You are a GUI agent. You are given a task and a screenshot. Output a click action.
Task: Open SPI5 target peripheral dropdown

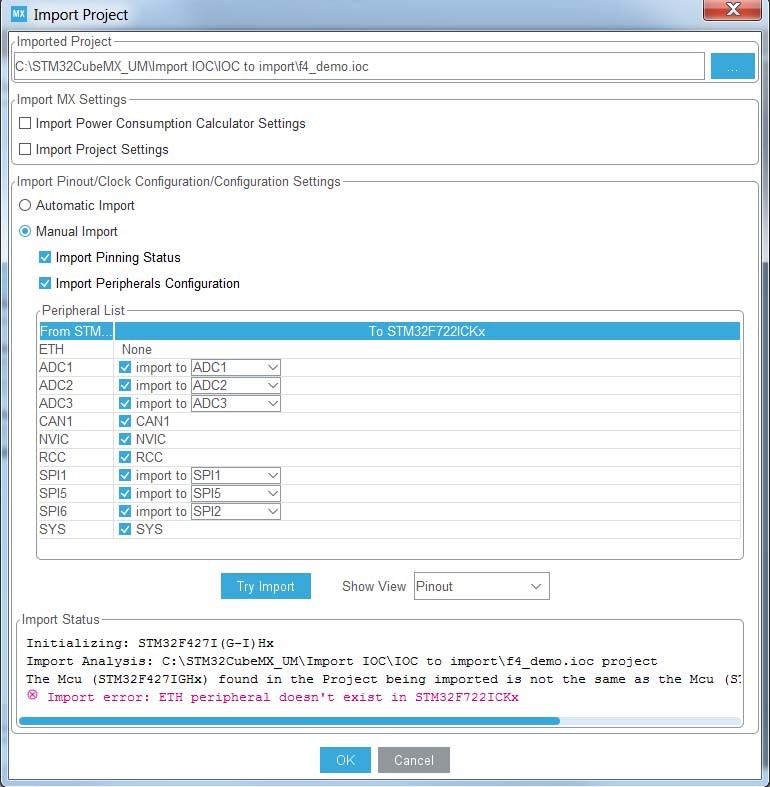pyautogui.click(x=235, y=493)
